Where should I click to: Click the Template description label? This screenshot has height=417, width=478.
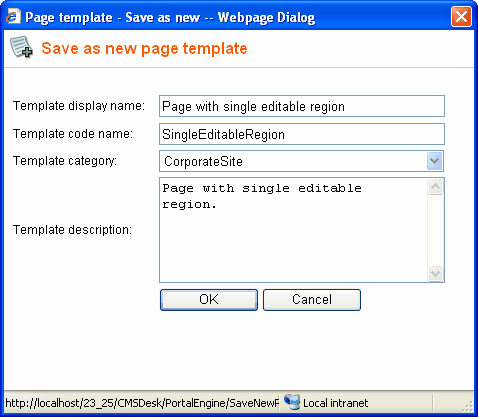(x=72, y=230)
